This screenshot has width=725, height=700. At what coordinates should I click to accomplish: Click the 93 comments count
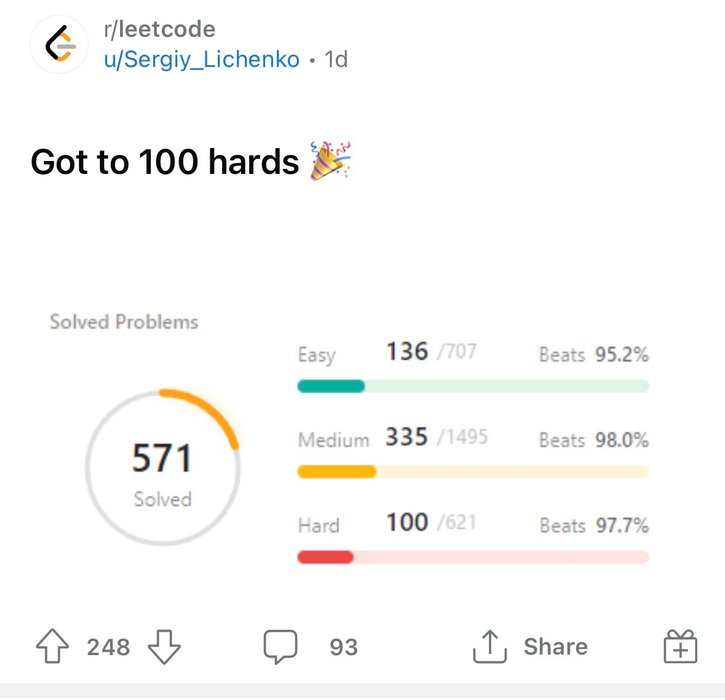344,646
